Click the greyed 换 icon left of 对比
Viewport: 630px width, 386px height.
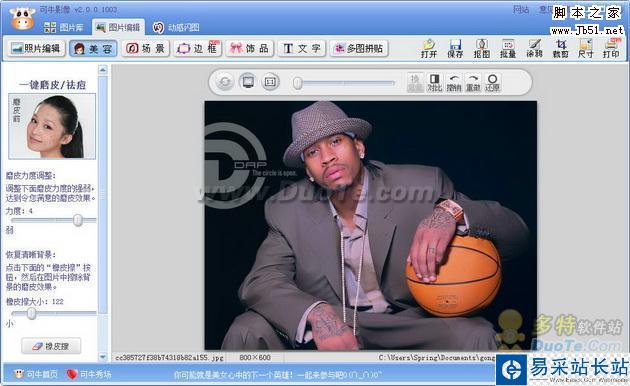pos(415,82)
